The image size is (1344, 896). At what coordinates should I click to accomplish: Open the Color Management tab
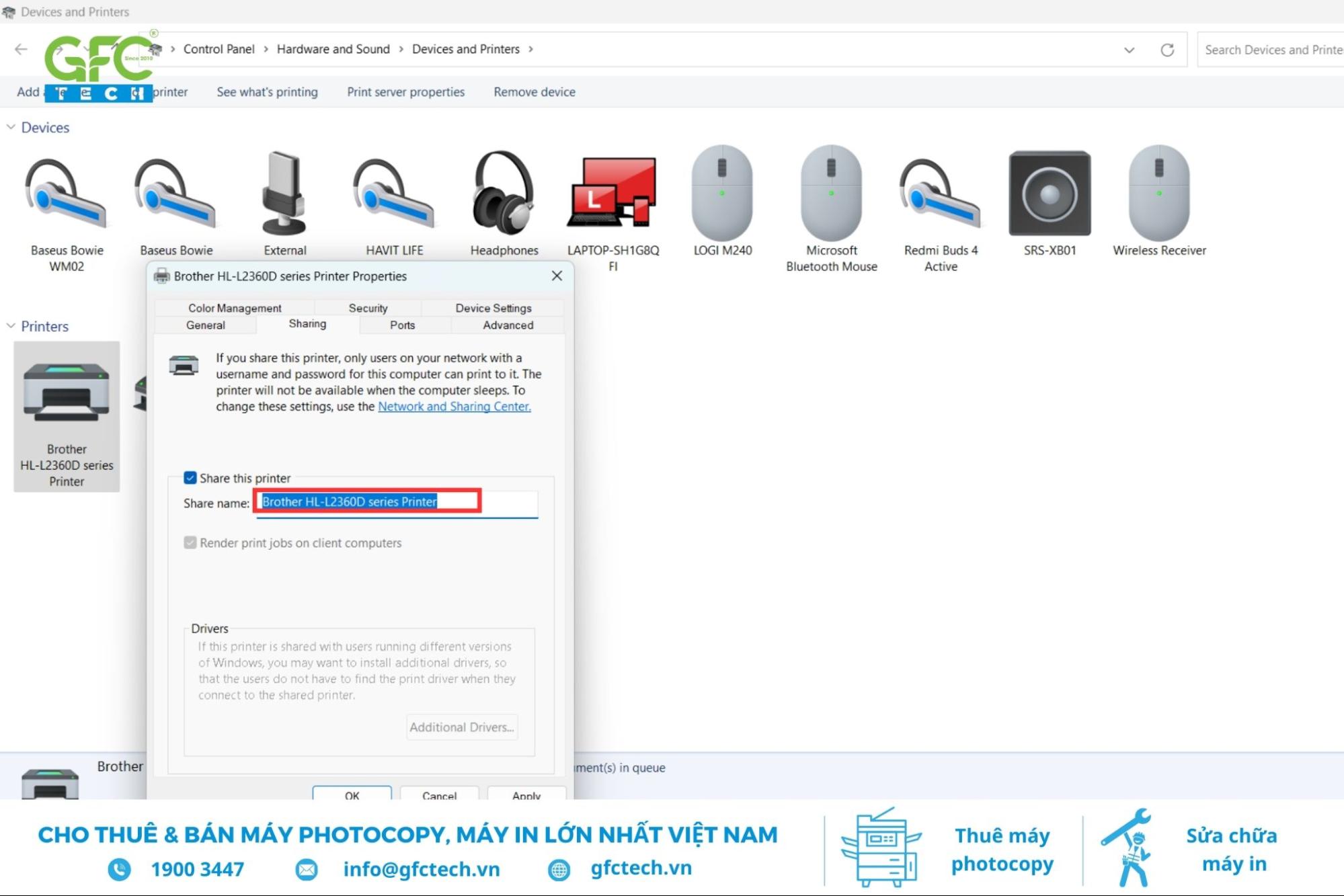[x=235, y=308]
